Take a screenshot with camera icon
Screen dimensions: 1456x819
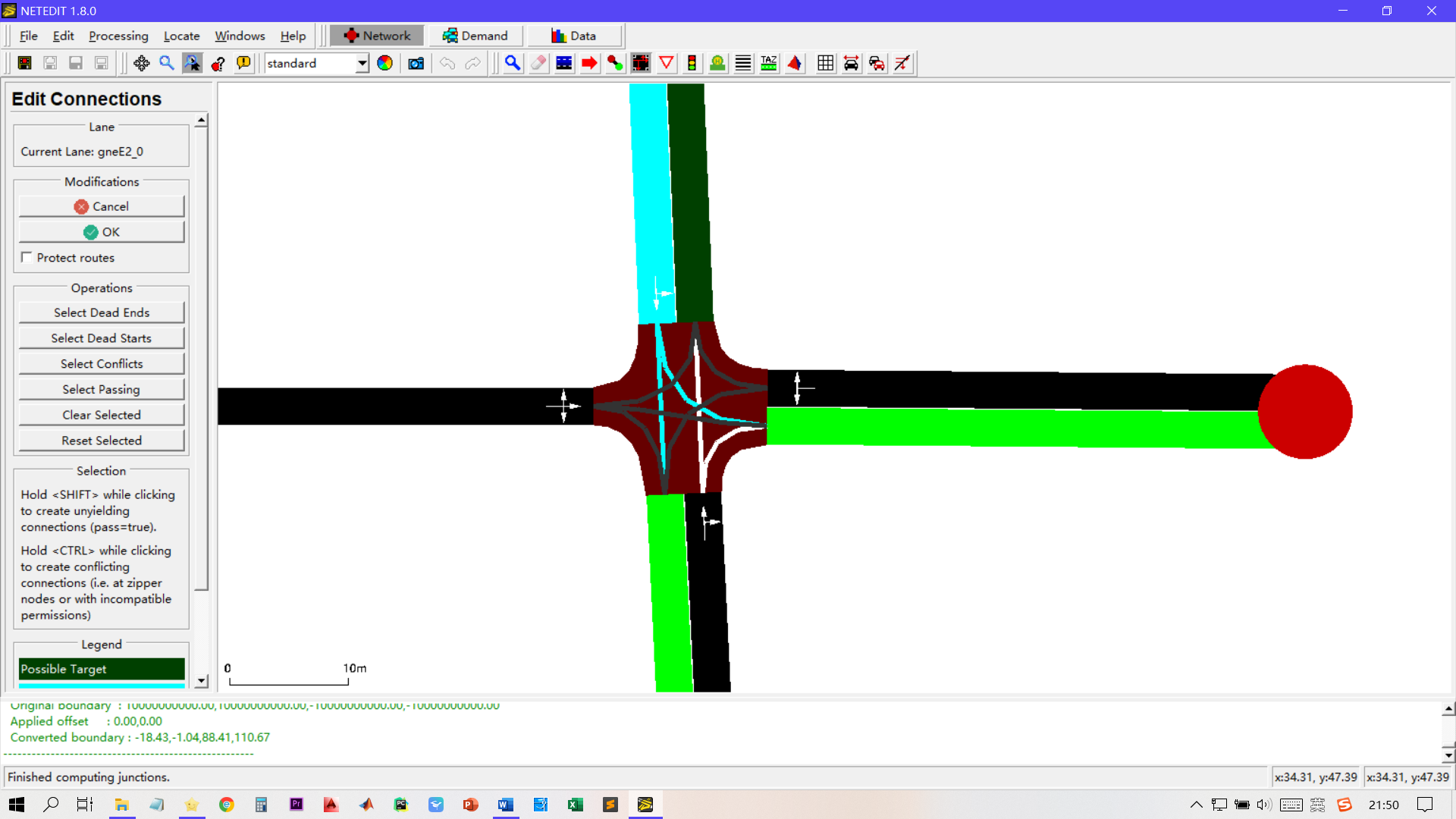pyautogui.click(x=416, y=64)
